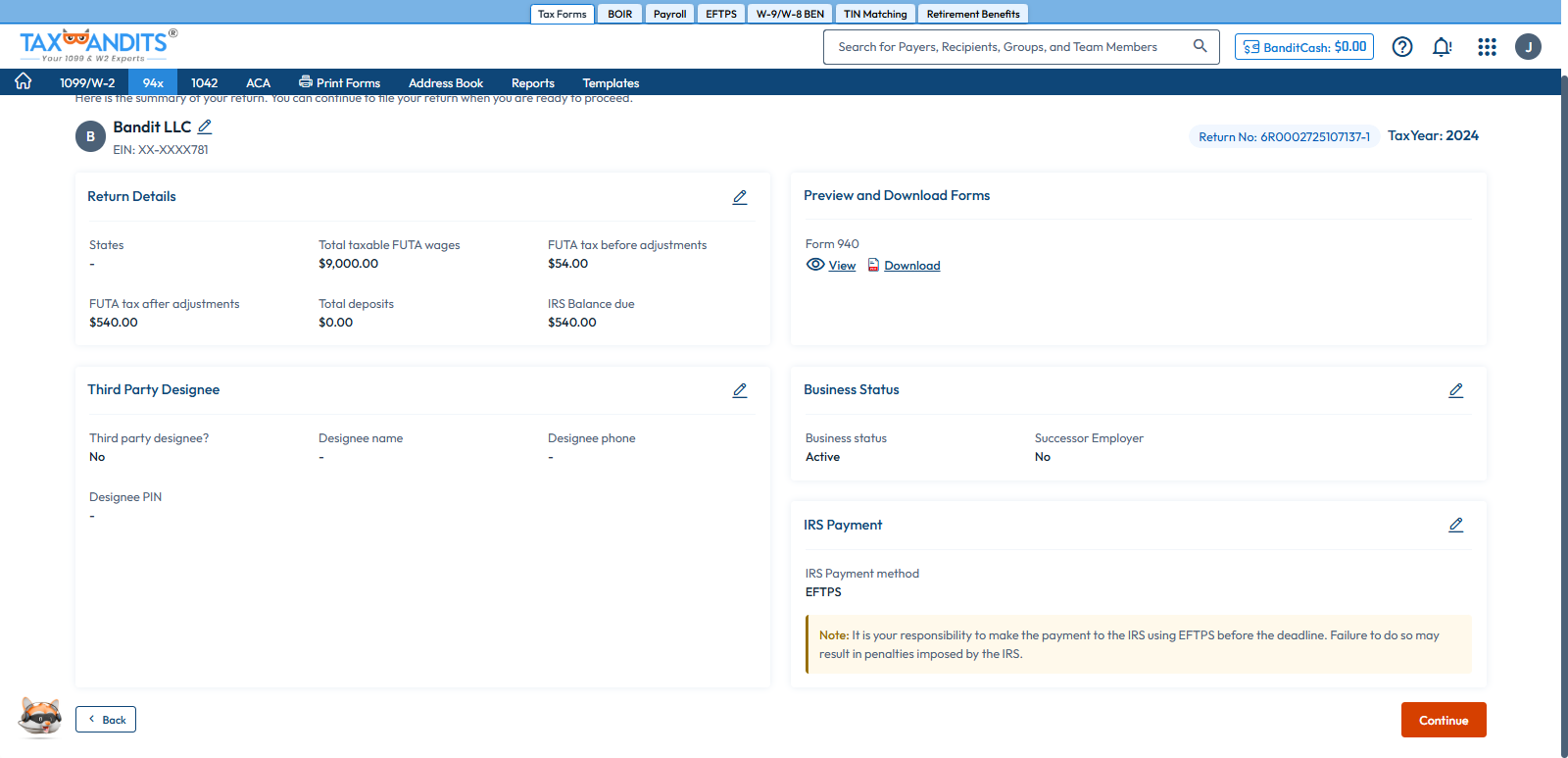Edit the Business Status section
1568x758 pixels.
(1455, 390)
